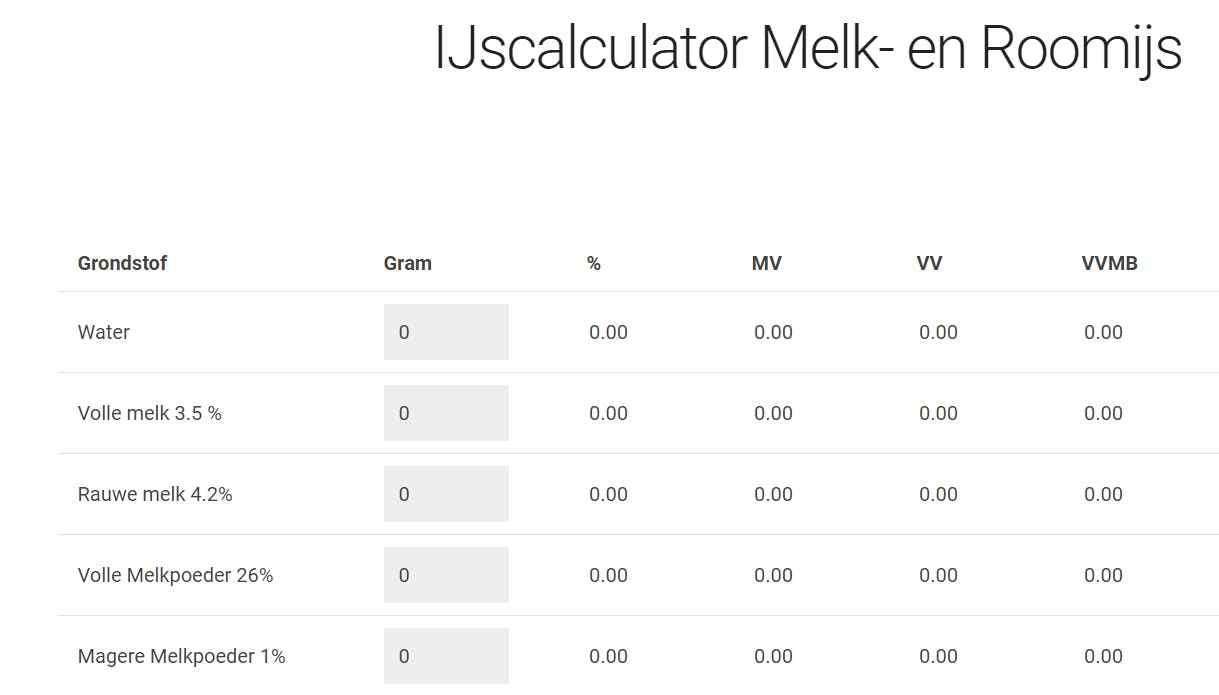Select the Magere Melkpoeder 1% label
The image size is (1219, 695).
[181, 656]
